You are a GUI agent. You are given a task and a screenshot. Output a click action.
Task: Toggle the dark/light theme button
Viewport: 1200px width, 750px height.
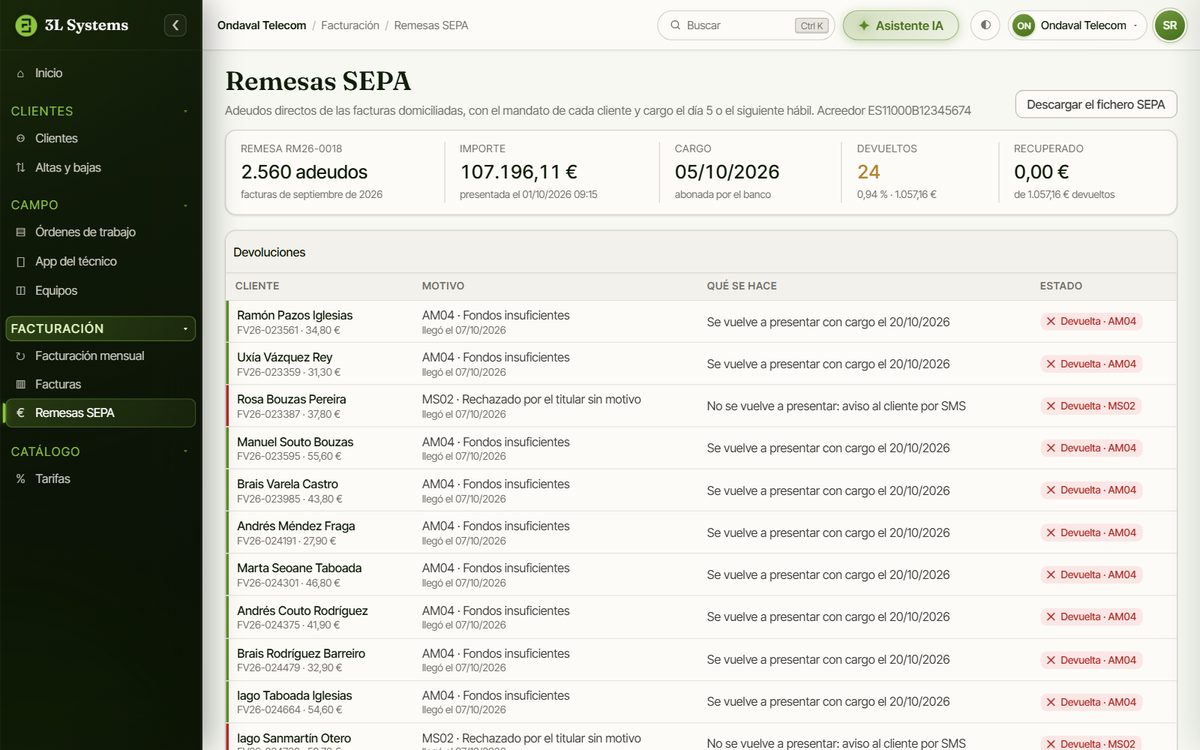coord(985,25)
